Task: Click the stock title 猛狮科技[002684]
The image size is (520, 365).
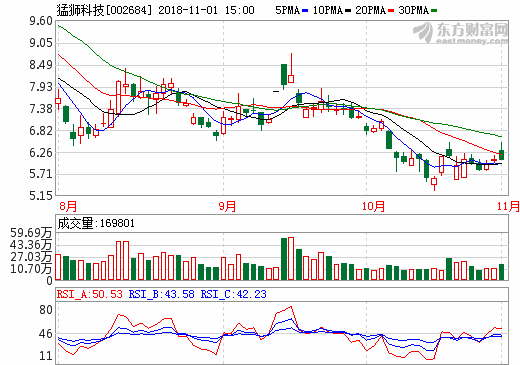Action: coord(104,10)
